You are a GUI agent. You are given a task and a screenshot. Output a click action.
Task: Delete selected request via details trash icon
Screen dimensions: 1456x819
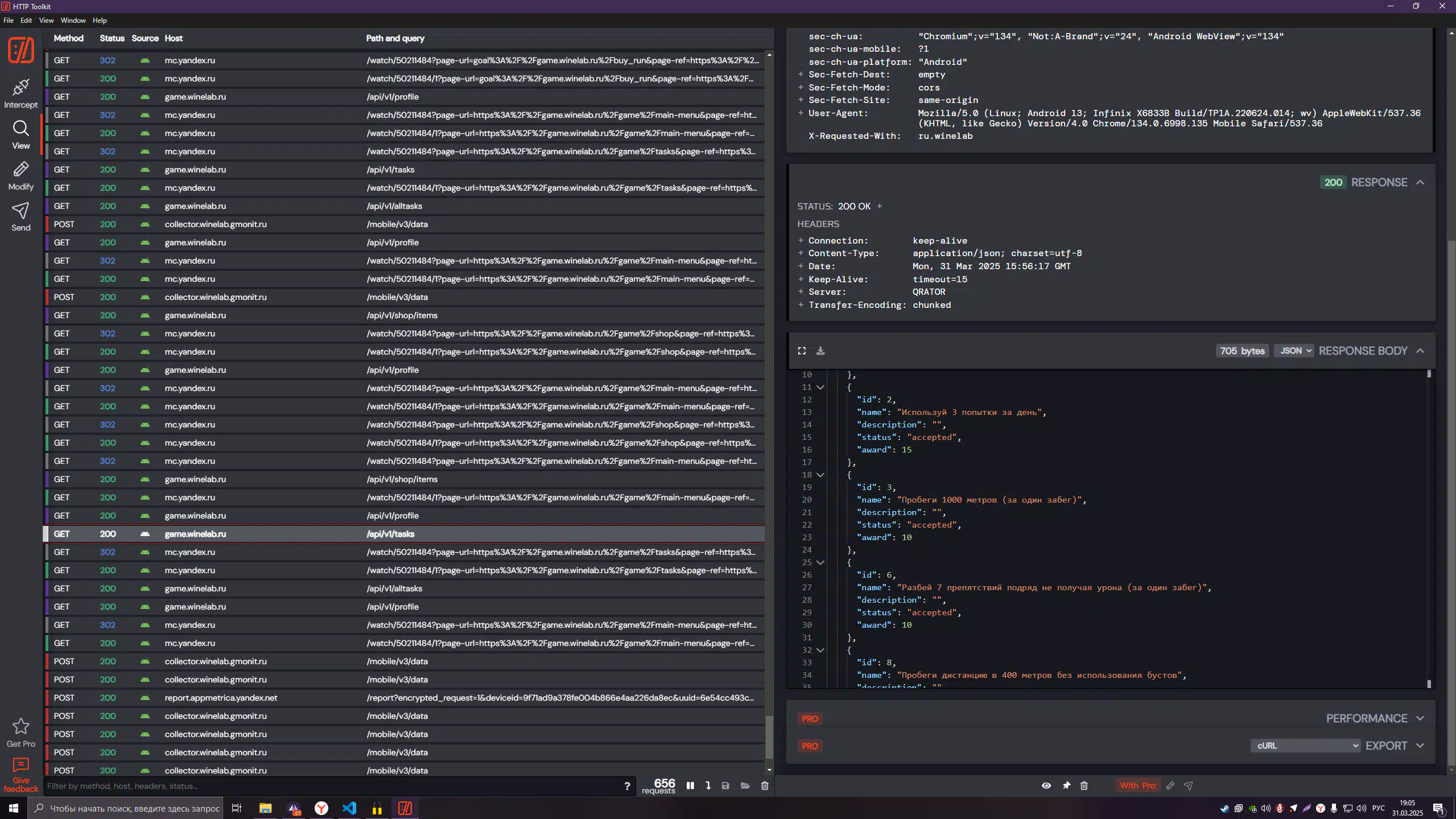pos(1084,785)
